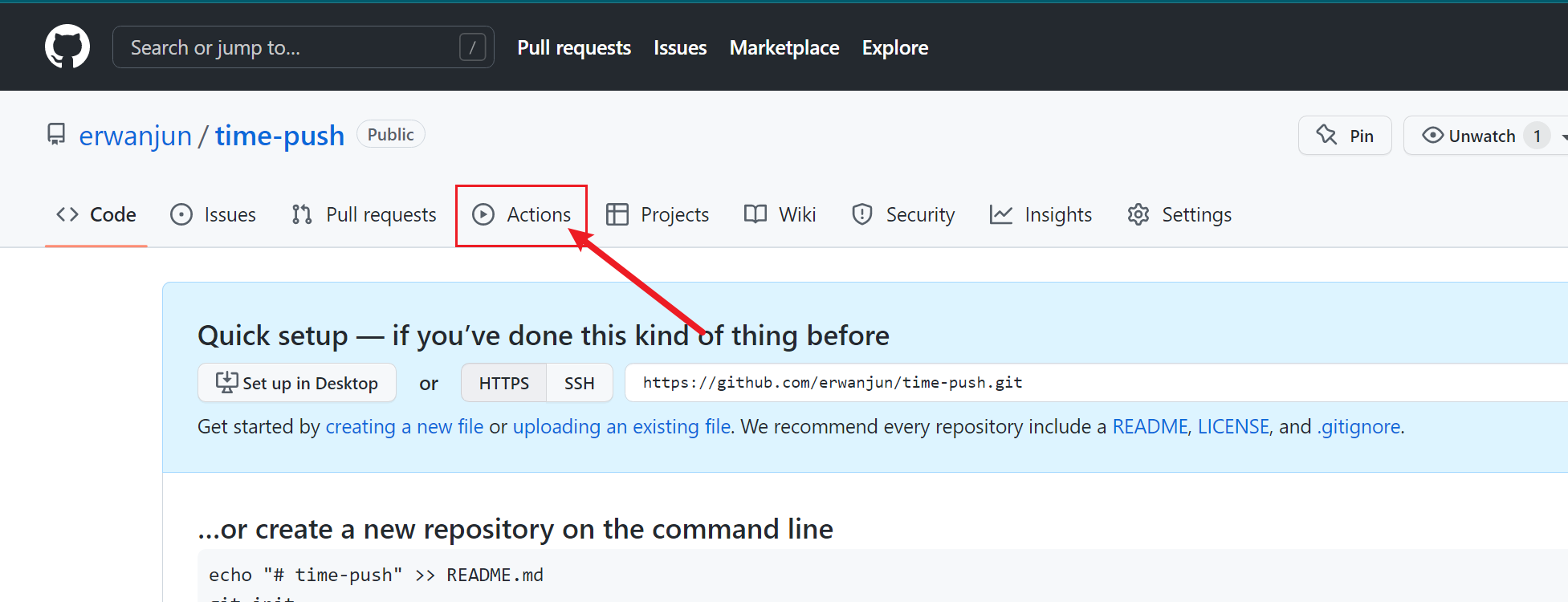Open the repository Pull requests tab
This screenshot has height=602, width=1568.
coord(364,214)
